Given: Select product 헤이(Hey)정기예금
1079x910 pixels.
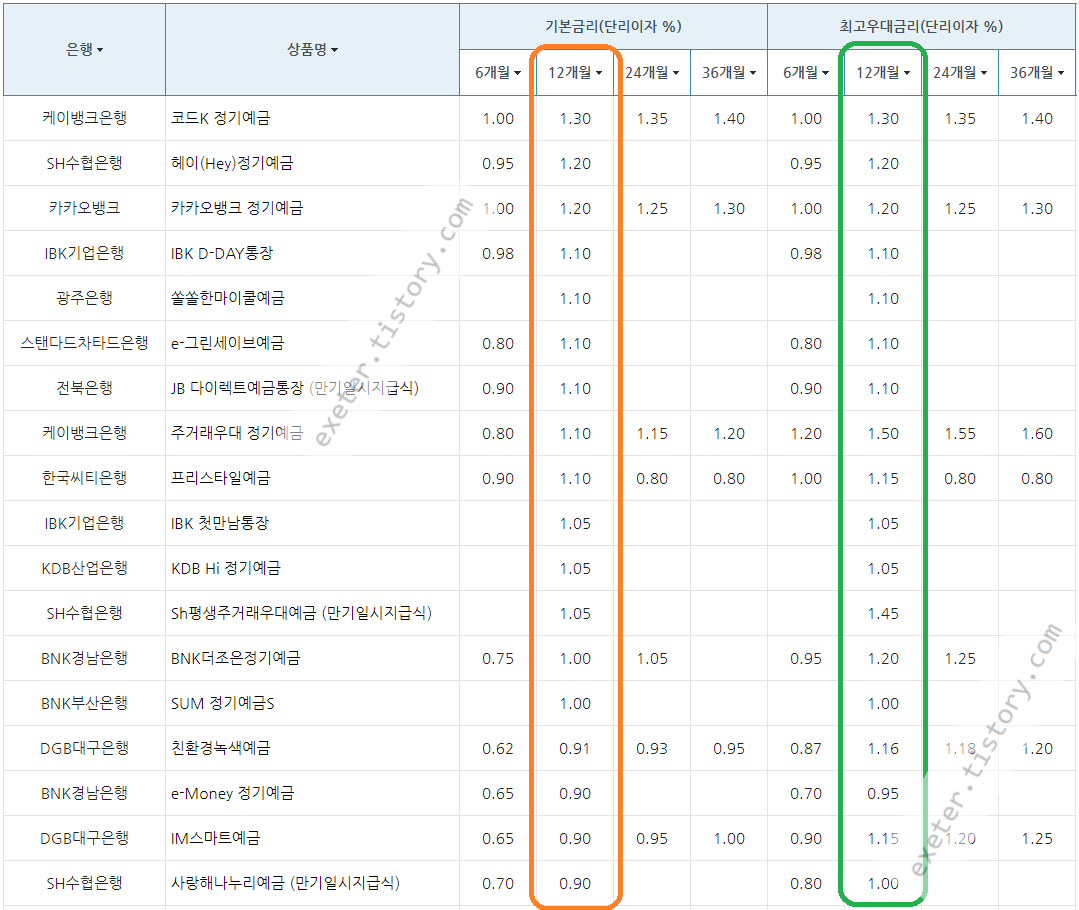Looking at the screenshot, I should [x=232, y=163].
